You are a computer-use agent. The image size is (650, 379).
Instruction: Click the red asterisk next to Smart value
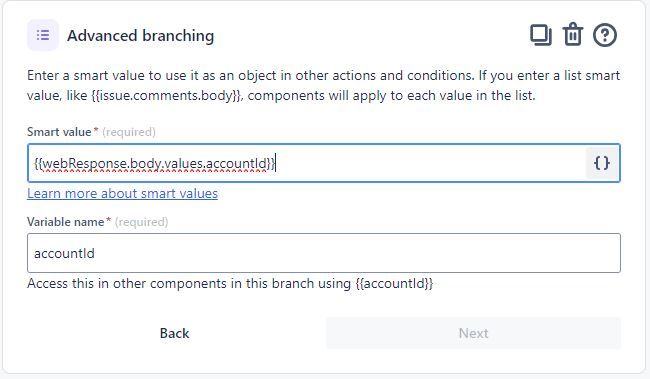tap(96, 130)
